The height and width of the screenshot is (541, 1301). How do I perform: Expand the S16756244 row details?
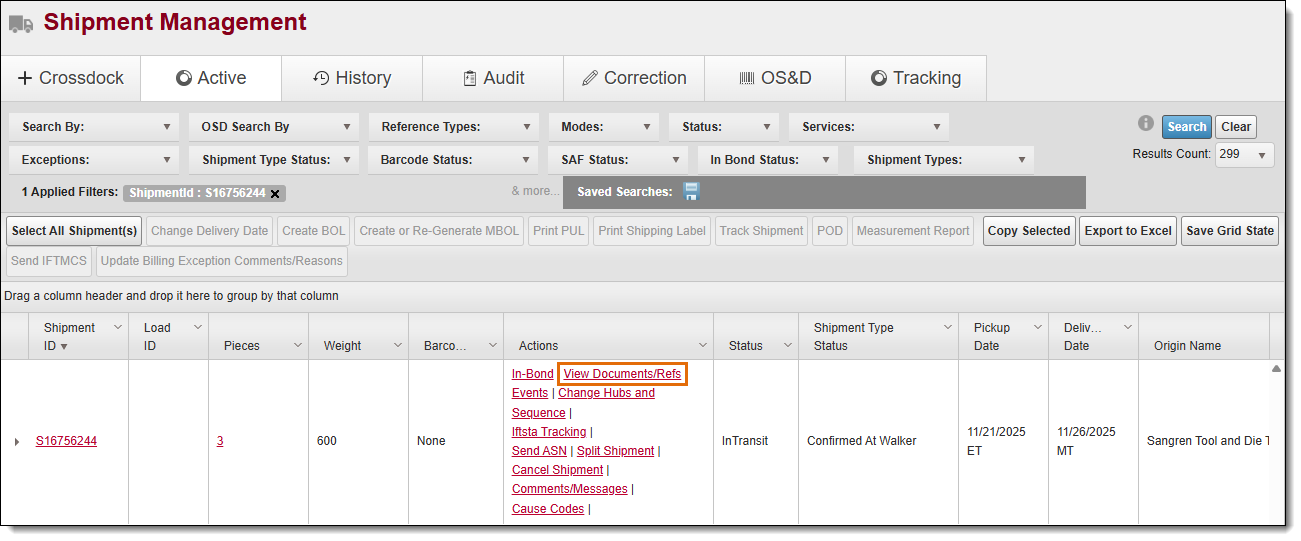(16, 442)
